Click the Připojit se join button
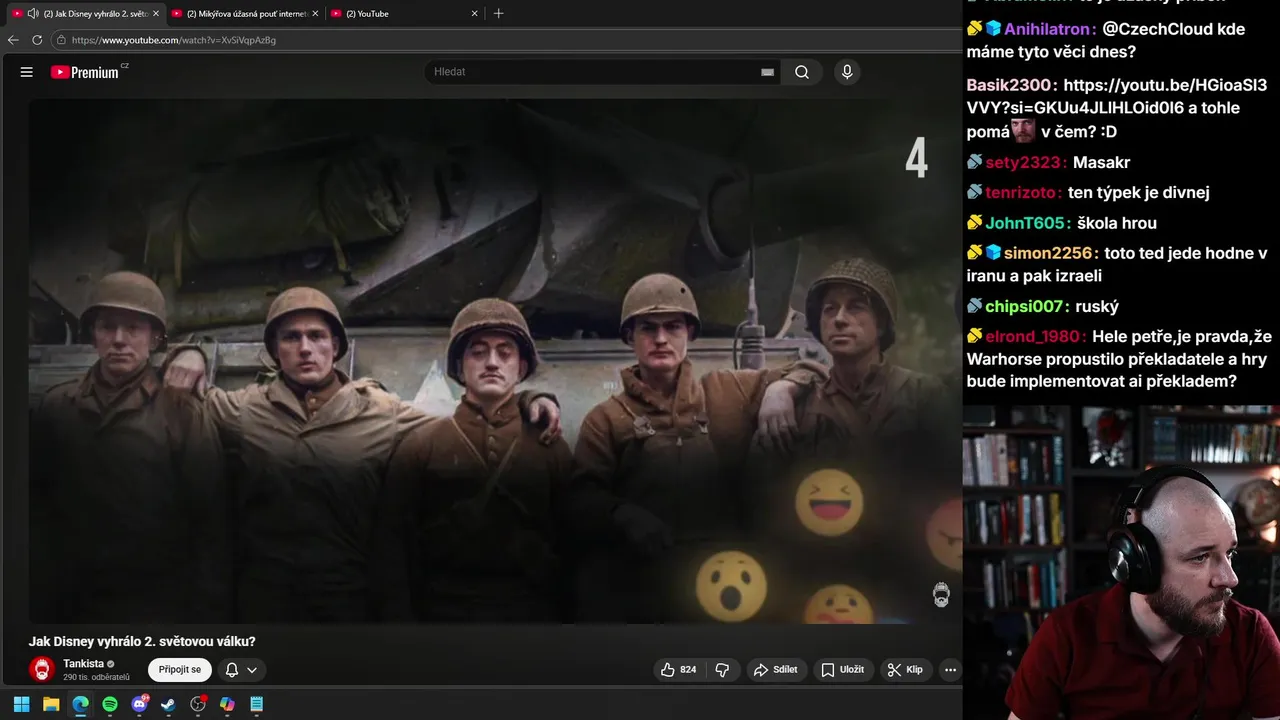This screenshot has height=720, width=1280. click(180, 670)
